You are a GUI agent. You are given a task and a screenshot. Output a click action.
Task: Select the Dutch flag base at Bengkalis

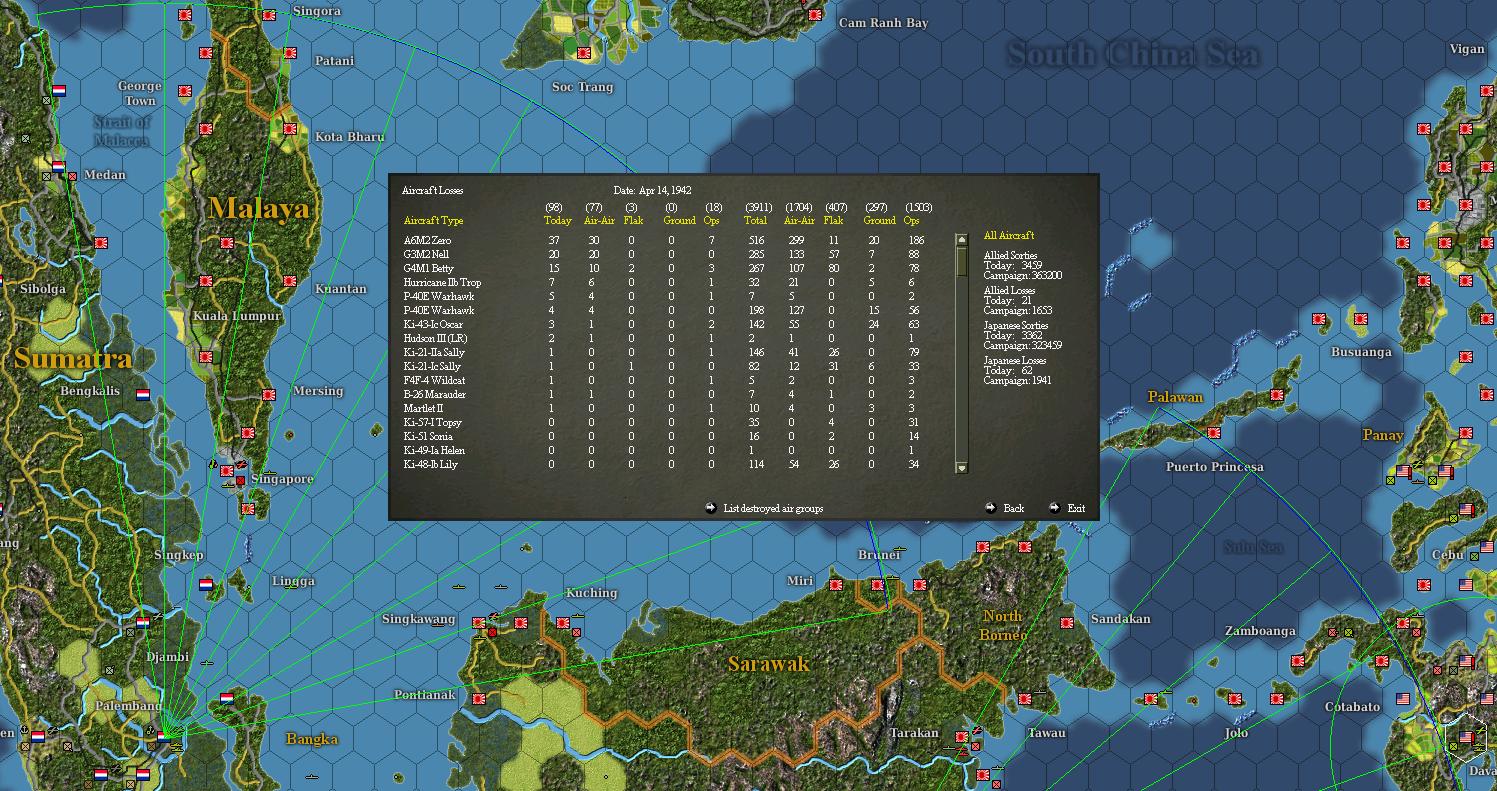tap(143, 395)
